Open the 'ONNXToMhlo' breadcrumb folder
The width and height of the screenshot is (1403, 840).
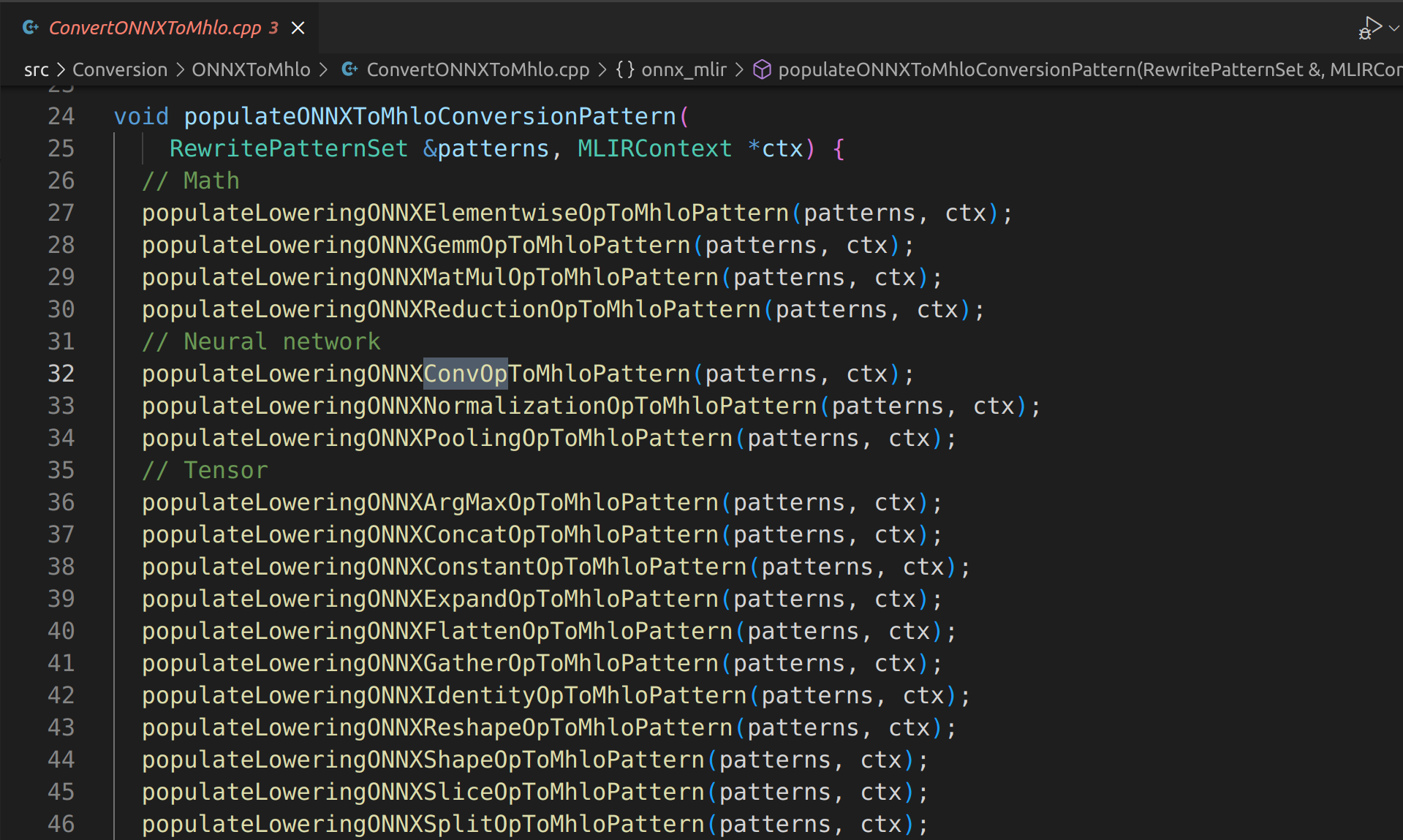coord(251,69)
